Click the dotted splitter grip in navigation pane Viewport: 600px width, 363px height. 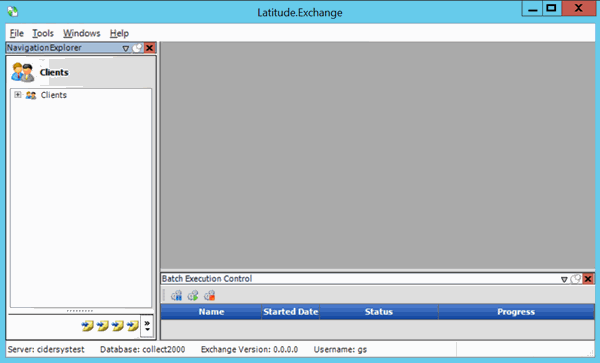tap(80, 311)
